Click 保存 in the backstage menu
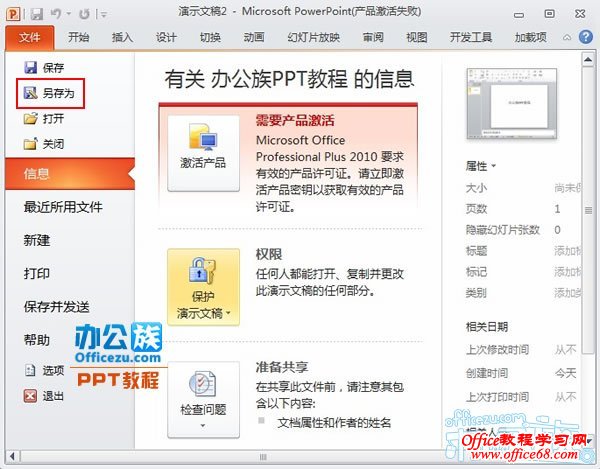The width and height of the screenshot is (600, 469). [x=44, y=68]
